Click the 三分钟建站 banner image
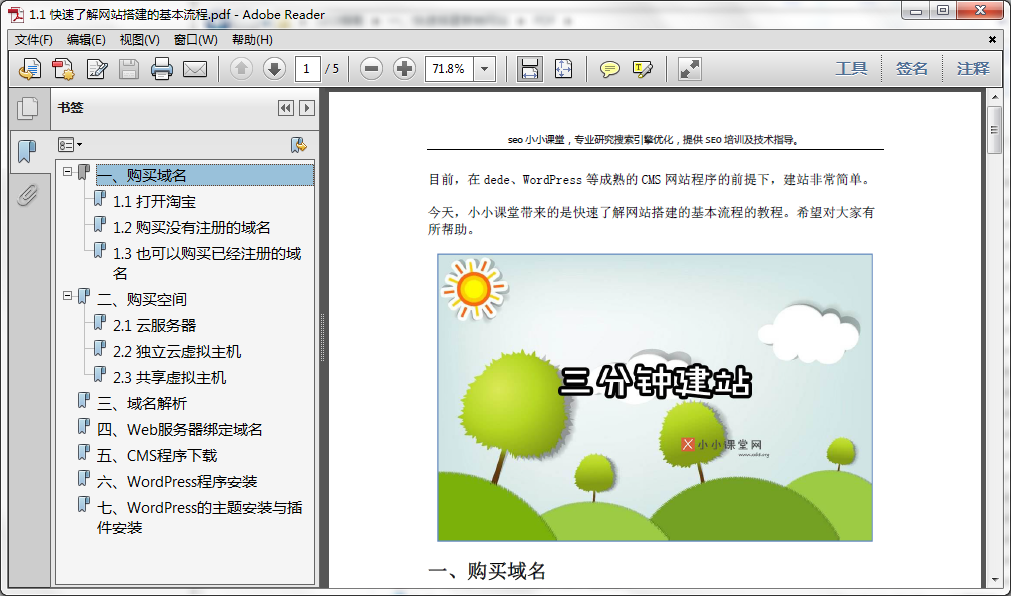 click(654, 397)
